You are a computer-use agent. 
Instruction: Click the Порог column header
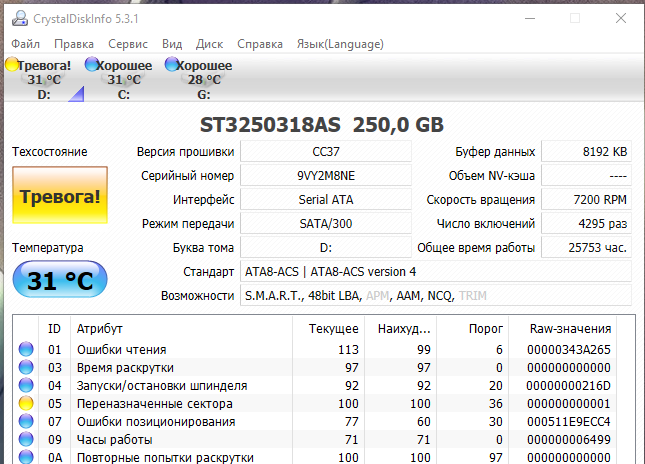tap(473, 329)
